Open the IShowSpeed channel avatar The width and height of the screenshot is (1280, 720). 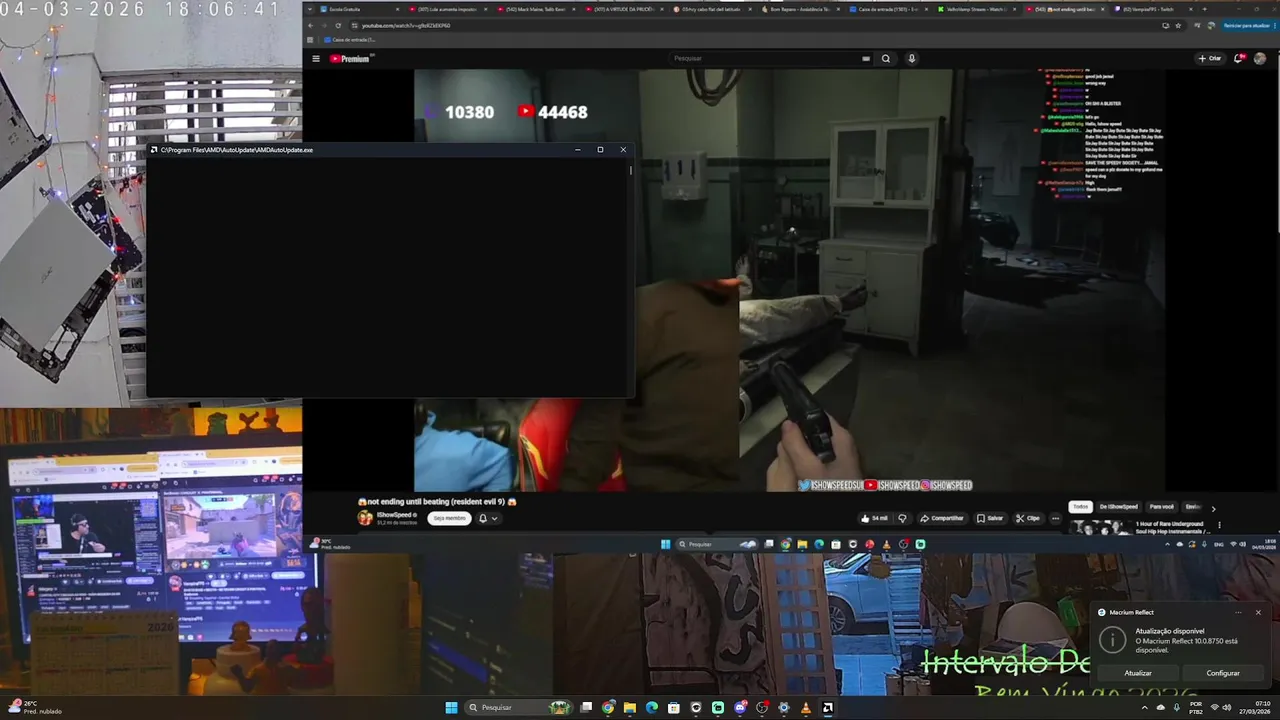point(365,518)
